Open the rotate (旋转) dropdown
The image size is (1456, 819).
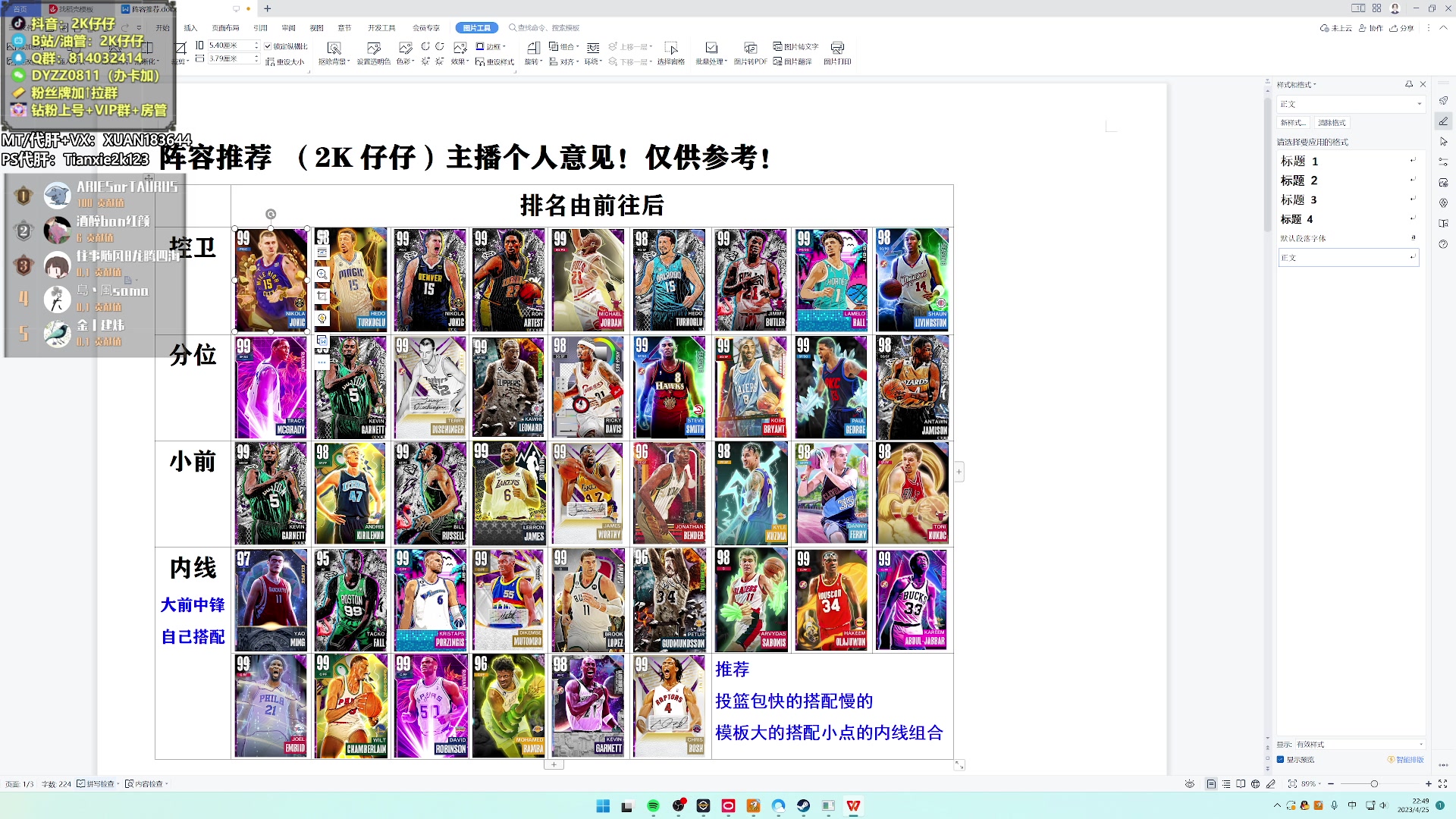[x=533, y=53]
